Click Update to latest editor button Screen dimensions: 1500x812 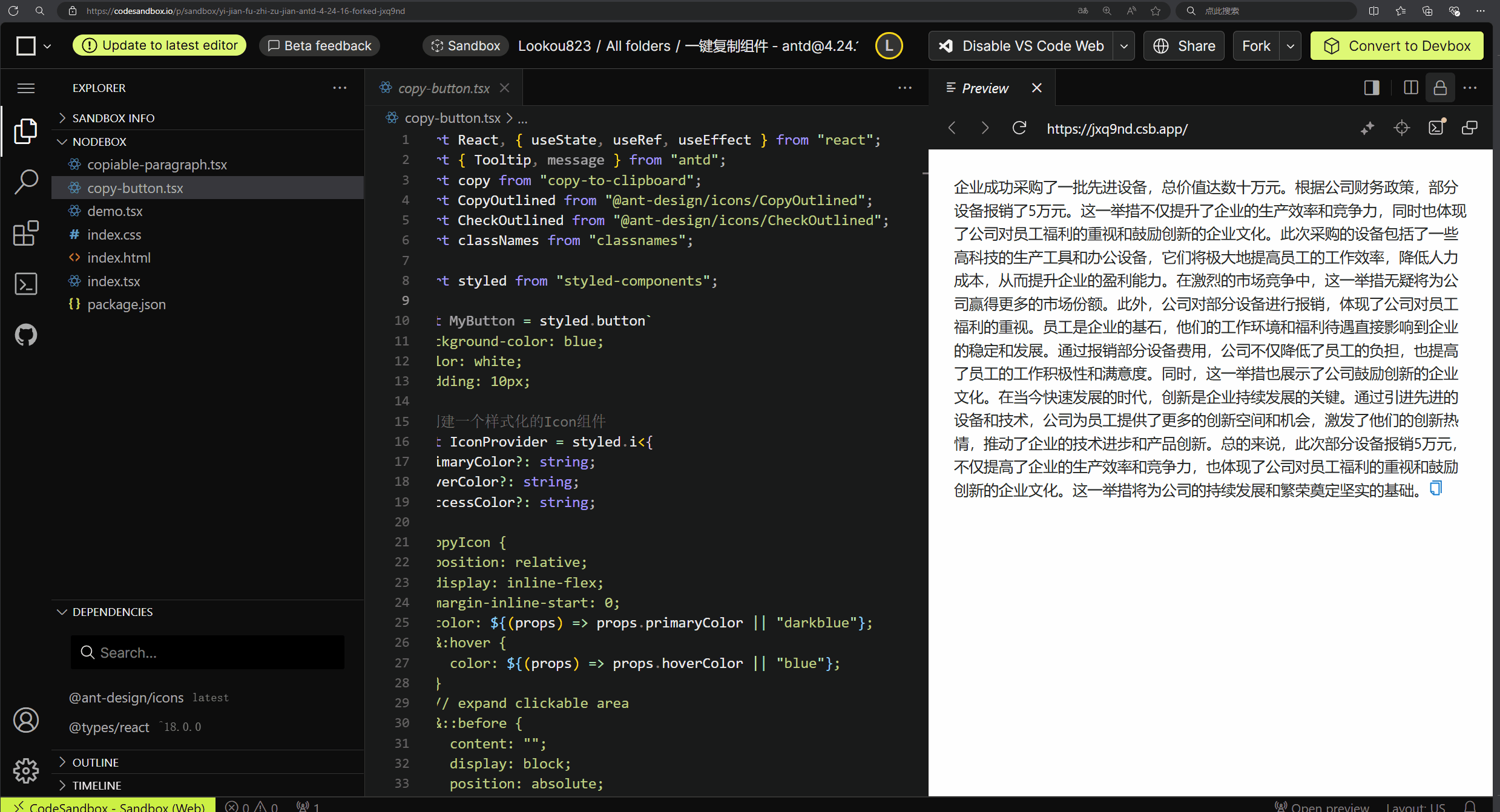point(160,45)
